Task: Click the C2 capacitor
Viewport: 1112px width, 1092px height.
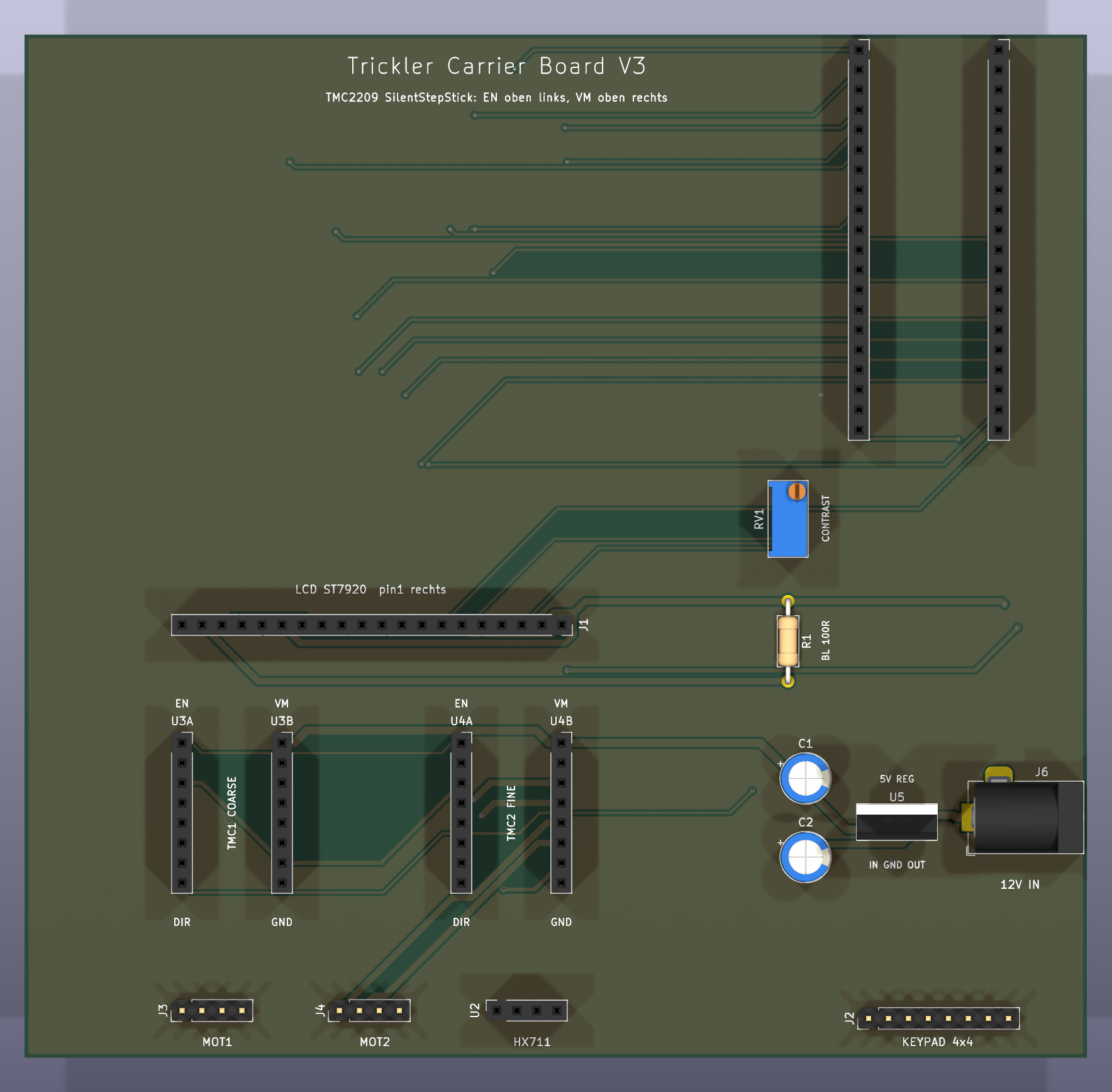Action: (x=805, y=857)
